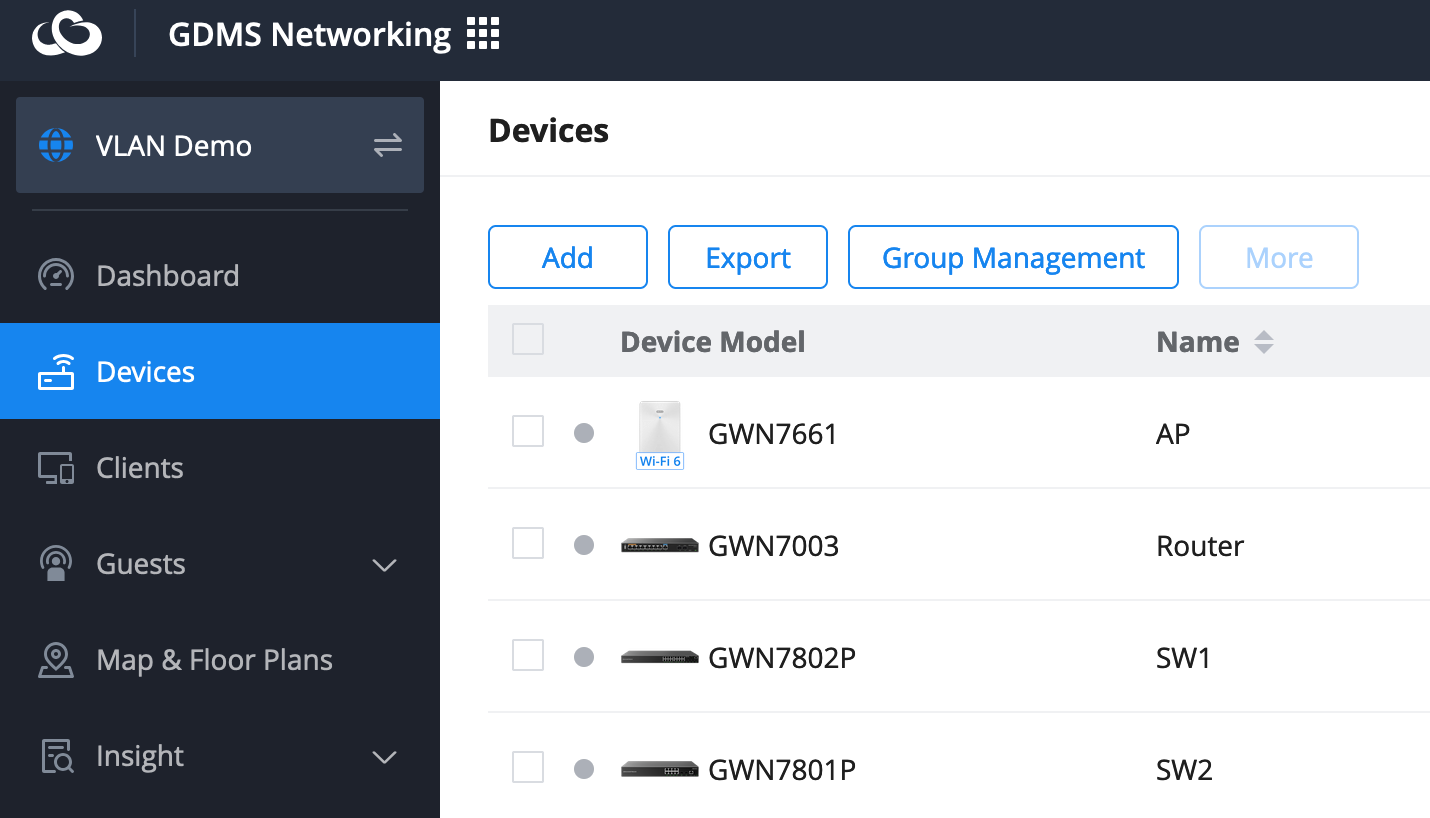The height and width of the screenshot is (818, 1430).
Task: Click the Export button
Action: tap(748, 257)
